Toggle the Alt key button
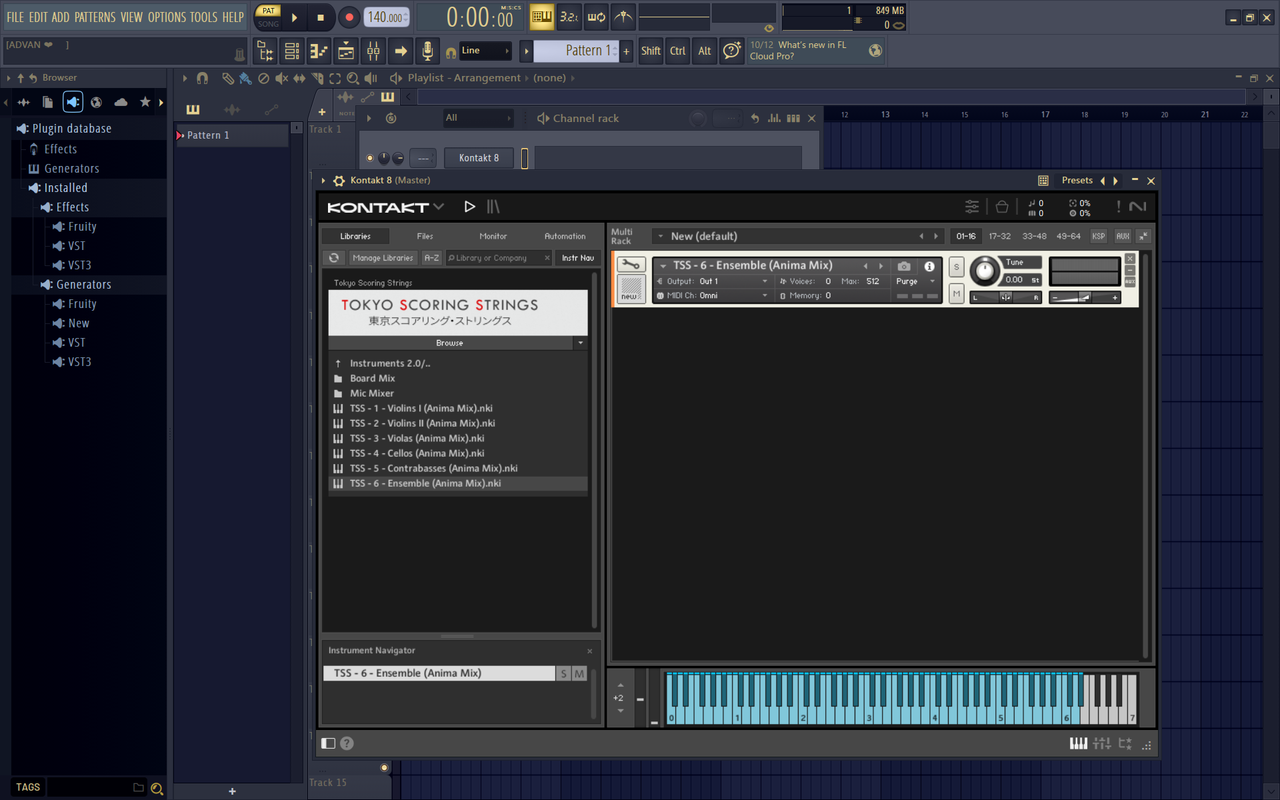This screenshot has width=1280, height=800. pos(705,51)
